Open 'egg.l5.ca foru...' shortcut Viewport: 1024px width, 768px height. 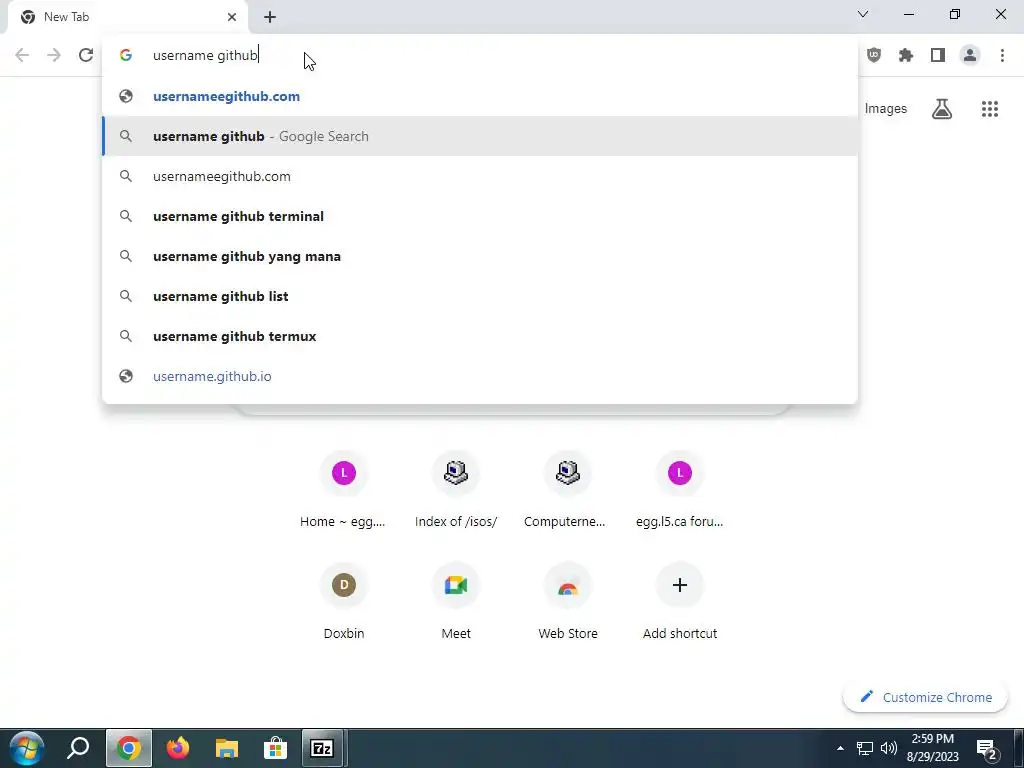(680, 490)
